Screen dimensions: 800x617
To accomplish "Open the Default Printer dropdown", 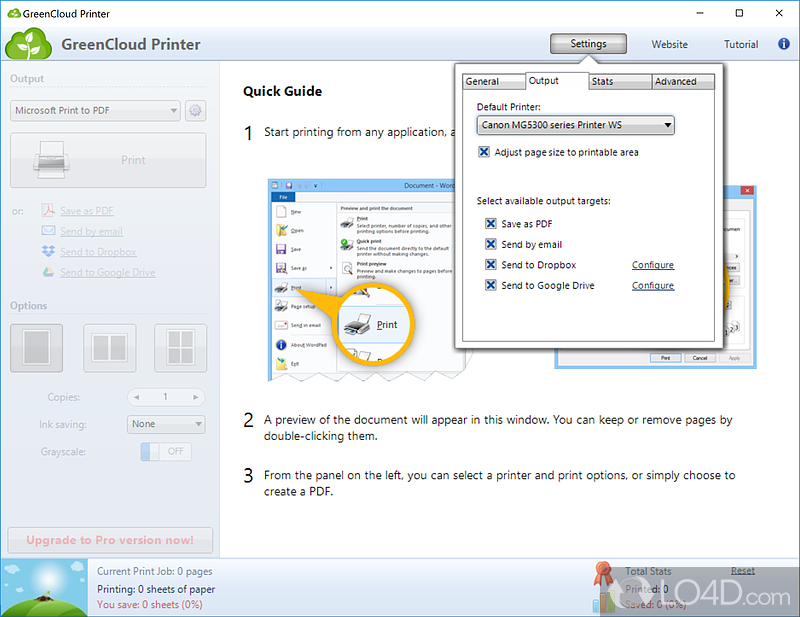I will click(576, 125).
